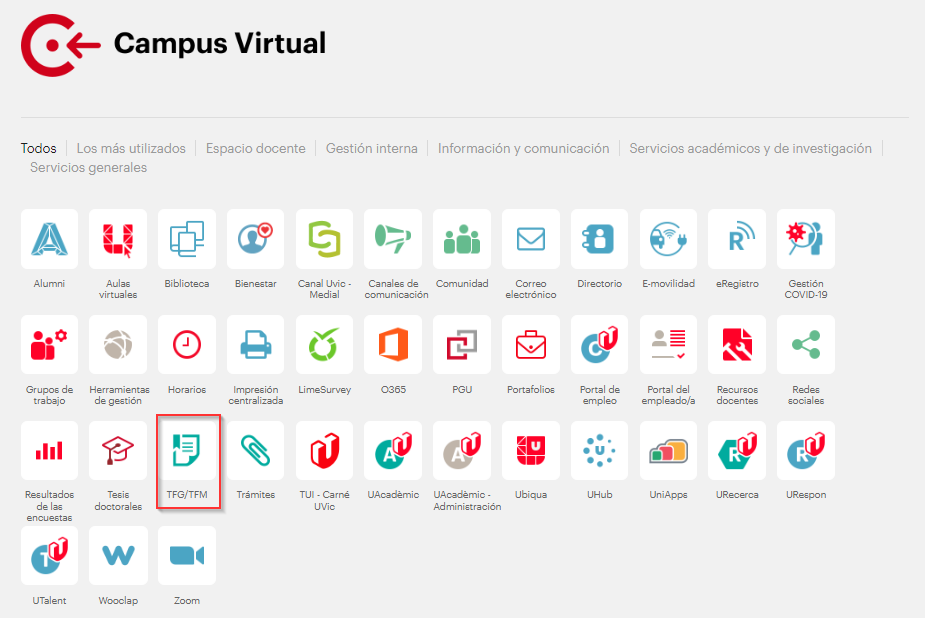Open the PGU icon

462,344
